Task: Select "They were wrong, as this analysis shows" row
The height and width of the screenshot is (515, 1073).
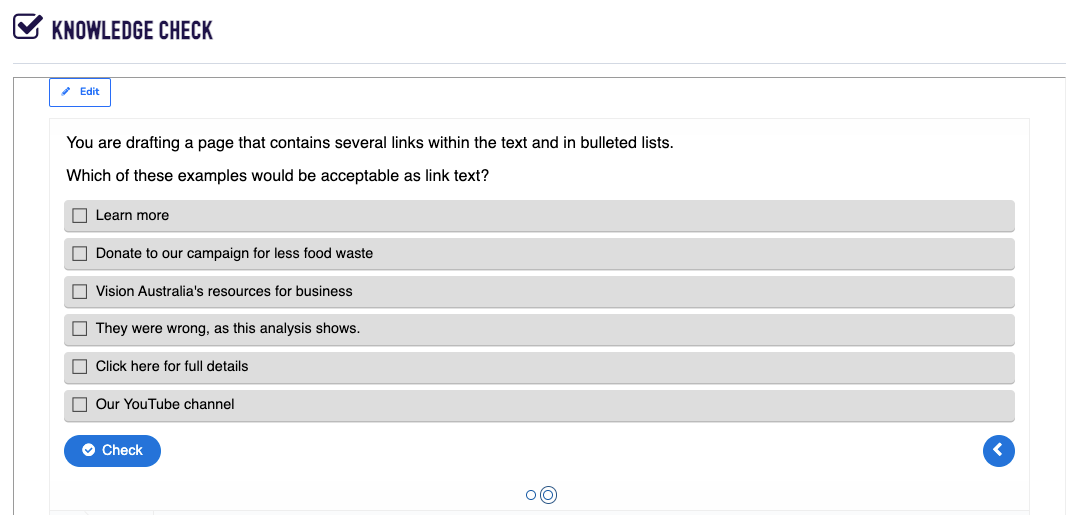Action: coord(539,330)
